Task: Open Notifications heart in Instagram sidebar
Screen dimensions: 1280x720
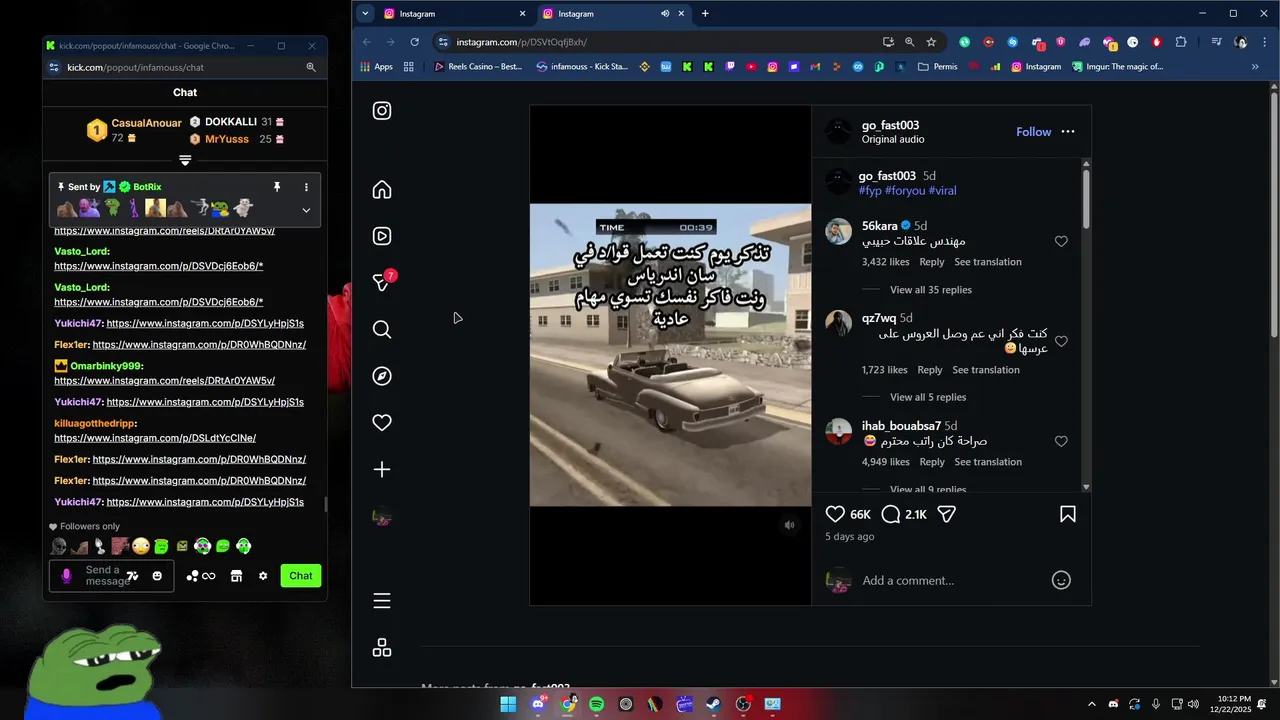Action: point(382,423)
